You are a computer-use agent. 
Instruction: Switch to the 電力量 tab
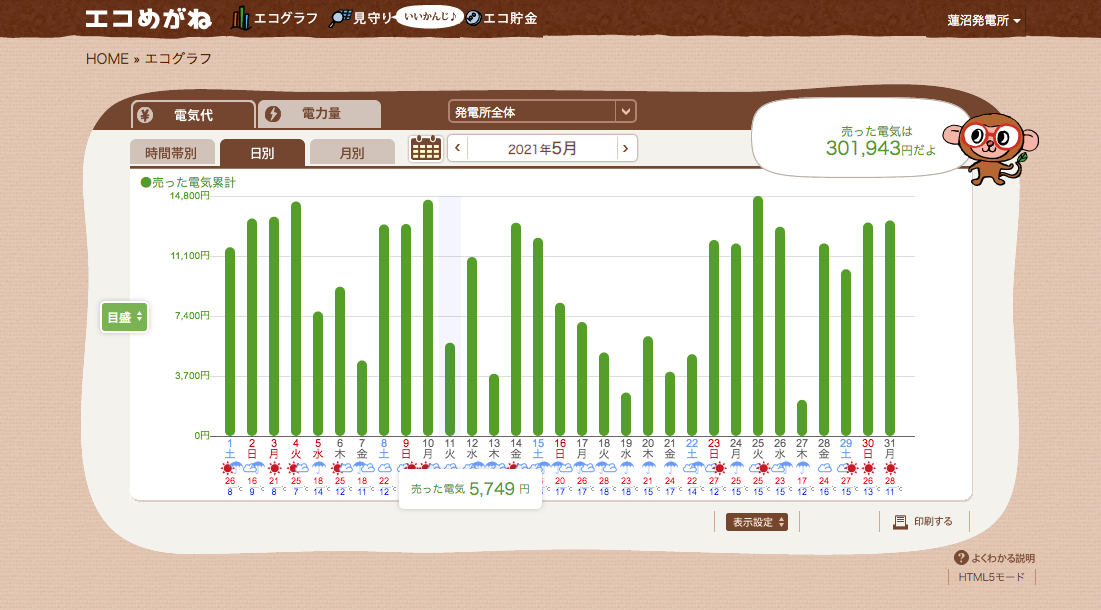(320, 115)
